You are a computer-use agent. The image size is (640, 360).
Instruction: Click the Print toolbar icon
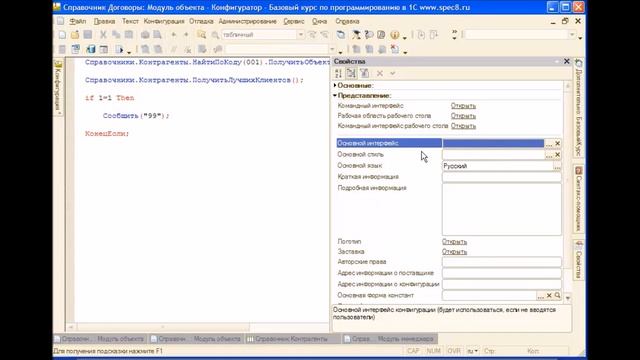tap(145, 35)
